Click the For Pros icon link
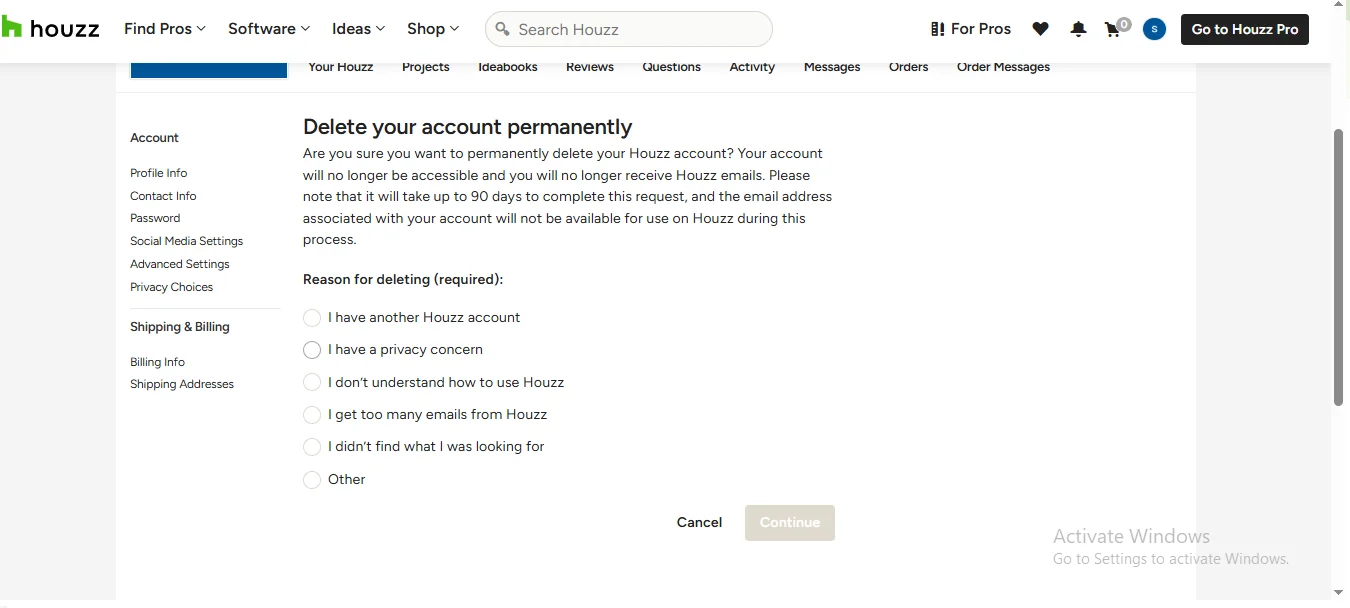Image resolution: width=1350 pixels, height=608 pixels. click(x=937, y=29)
